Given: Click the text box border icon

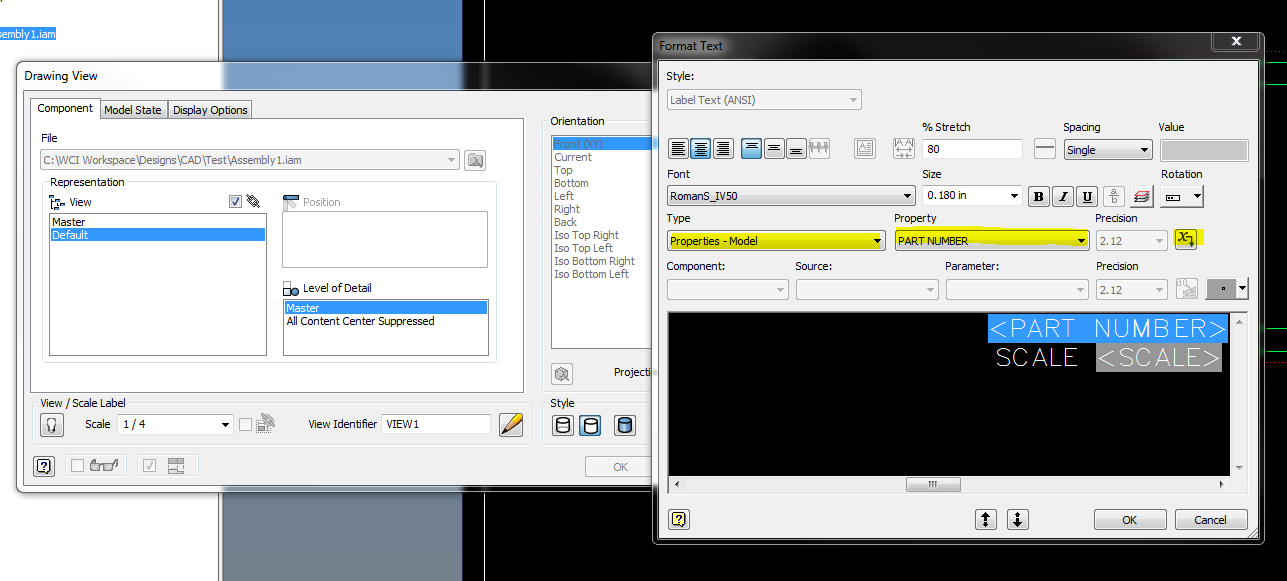Looking at the screenshot, I should coord(865,149).
